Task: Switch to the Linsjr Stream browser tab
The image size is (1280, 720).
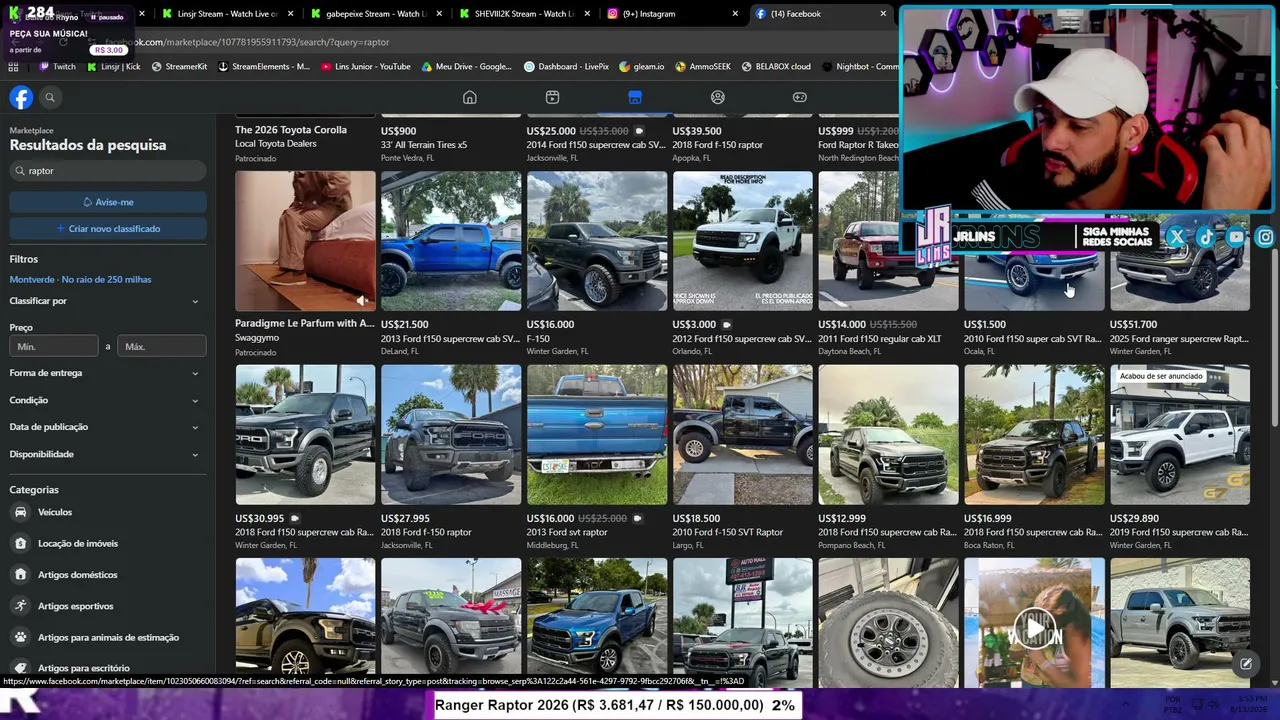Action: 226,14
